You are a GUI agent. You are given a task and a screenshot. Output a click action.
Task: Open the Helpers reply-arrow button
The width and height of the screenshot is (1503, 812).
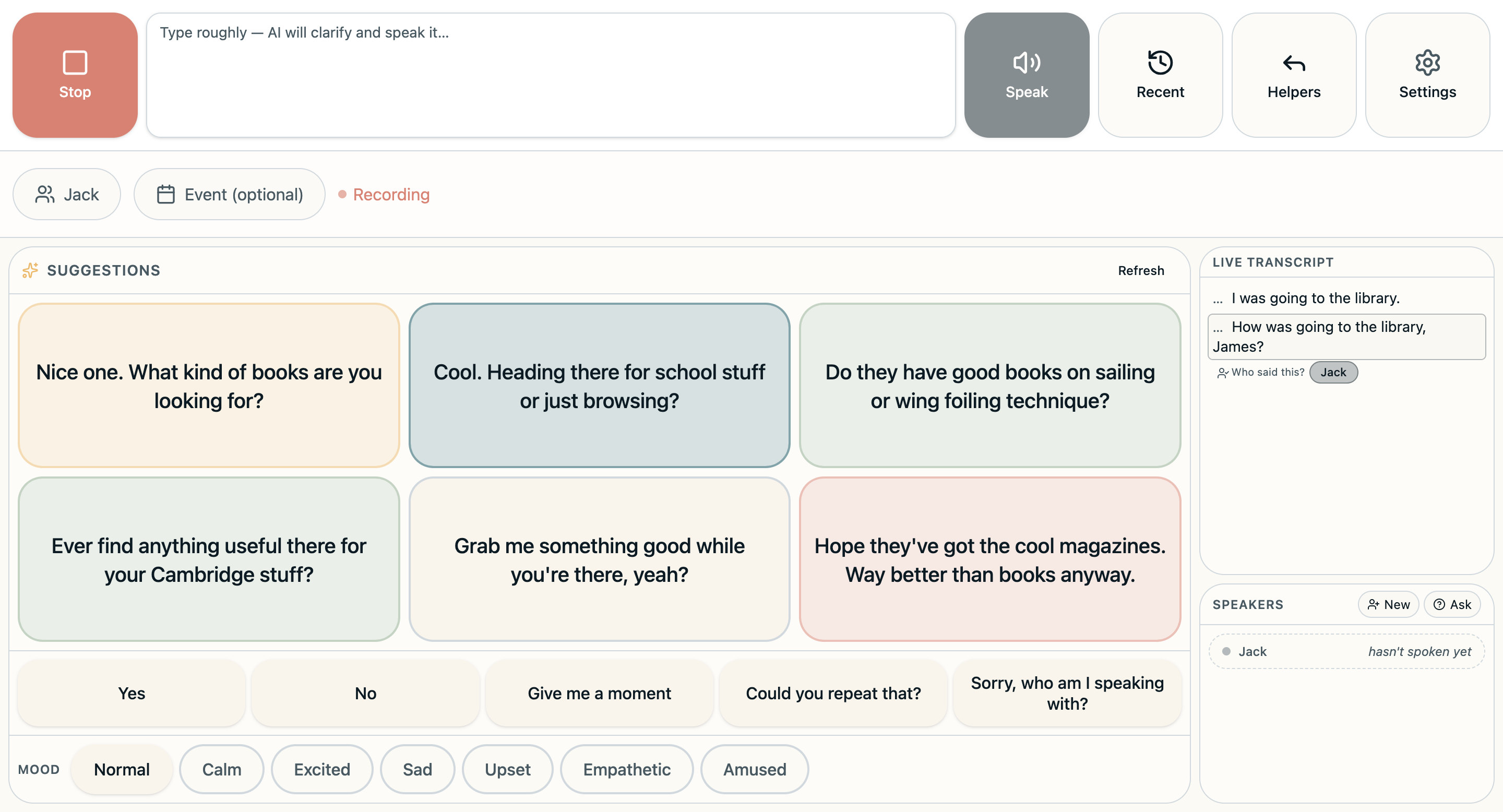[1294, 75]
